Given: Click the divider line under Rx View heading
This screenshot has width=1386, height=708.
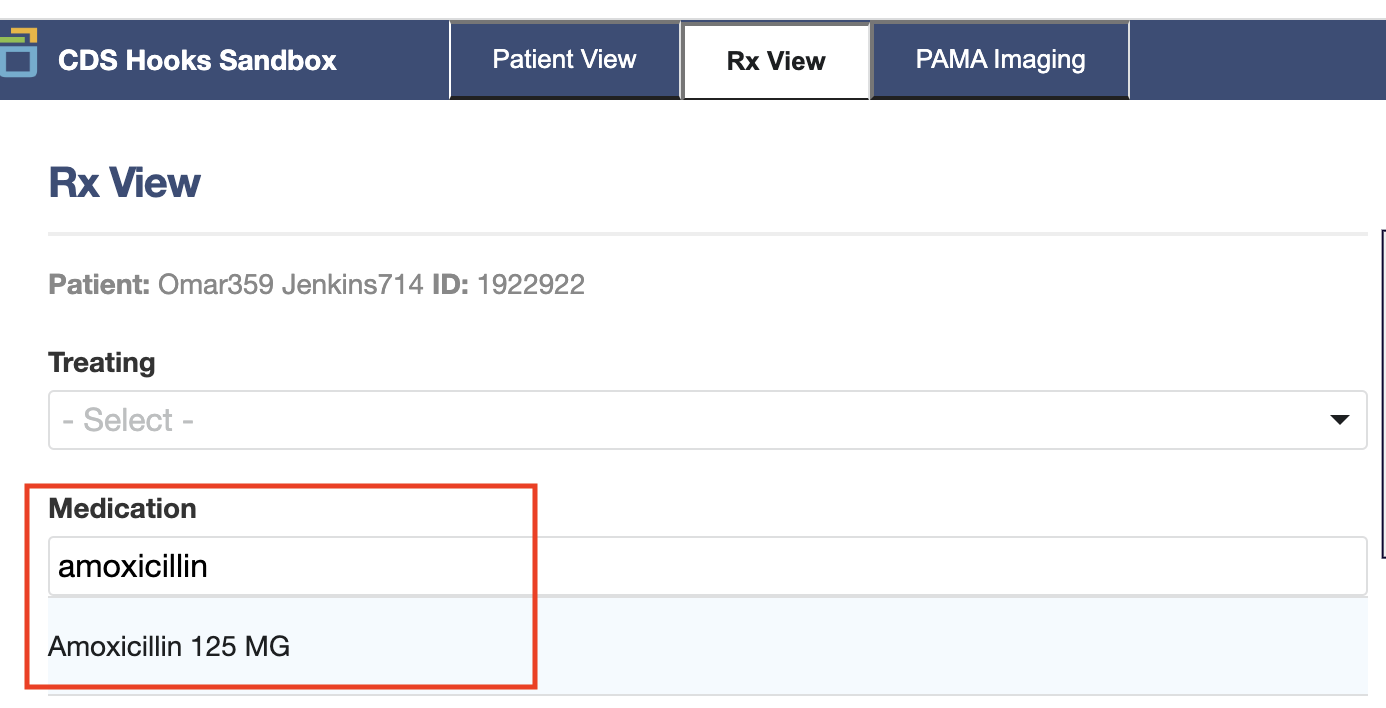Looking at the screenshot, I should click(x=707, y=234).
